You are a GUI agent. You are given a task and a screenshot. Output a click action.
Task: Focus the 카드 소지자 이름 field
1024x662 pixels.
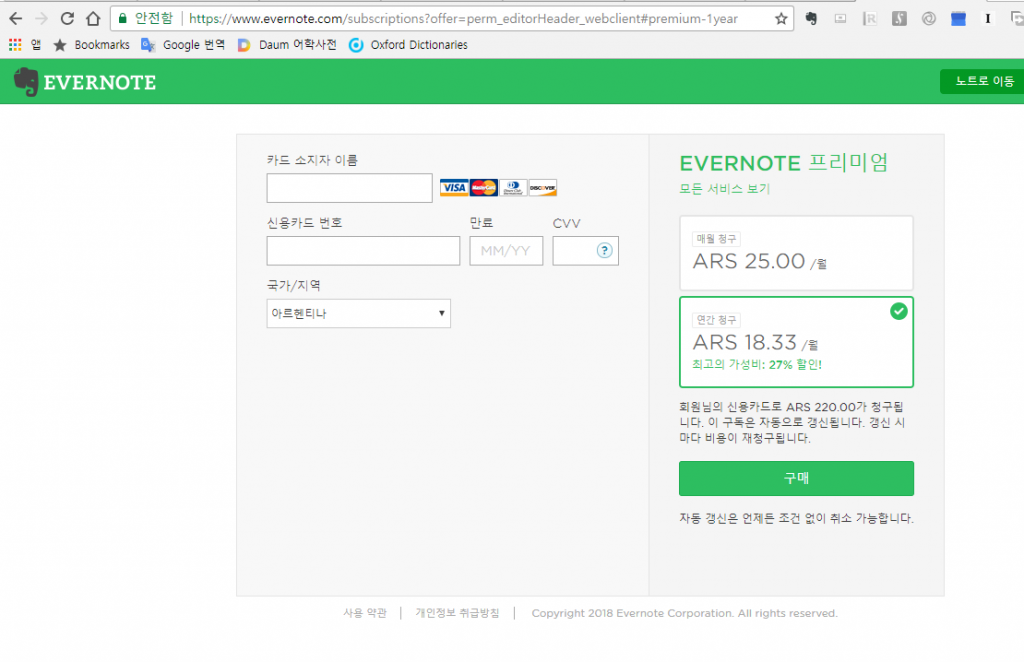click(349, 188)
